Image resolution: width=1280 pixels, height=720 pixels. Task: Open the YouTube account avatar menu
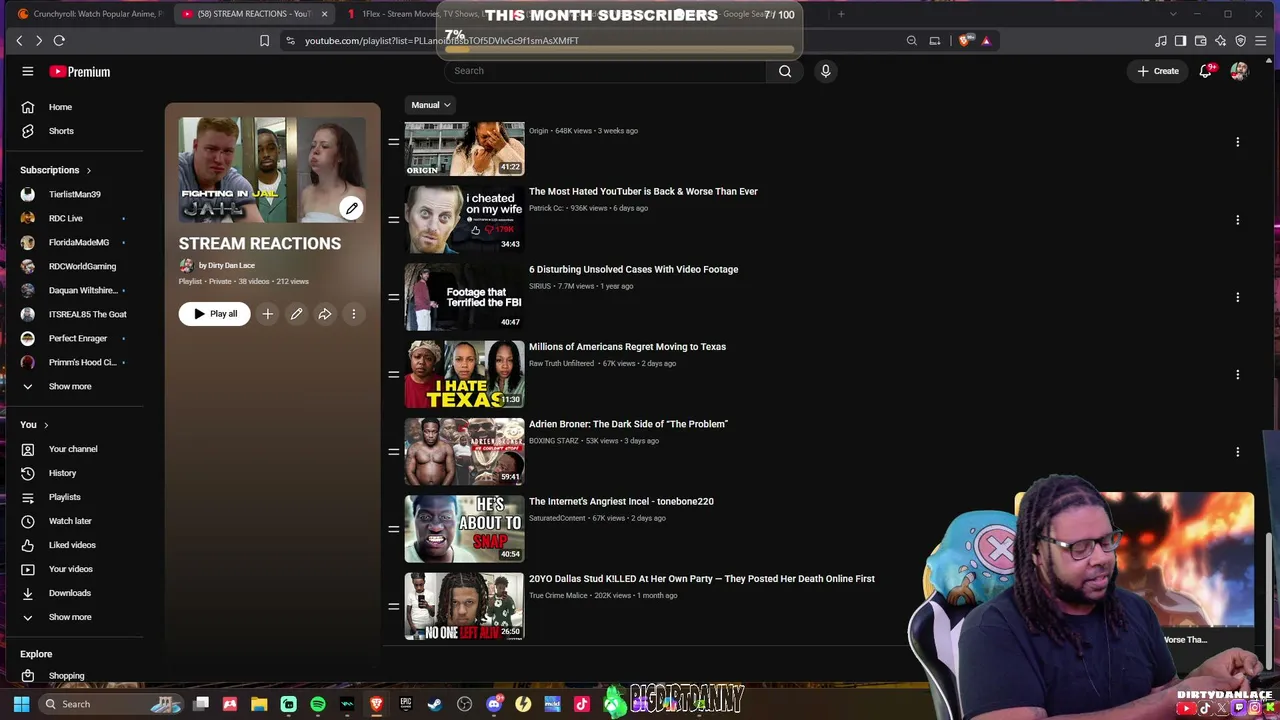[x=1239, y=71]
